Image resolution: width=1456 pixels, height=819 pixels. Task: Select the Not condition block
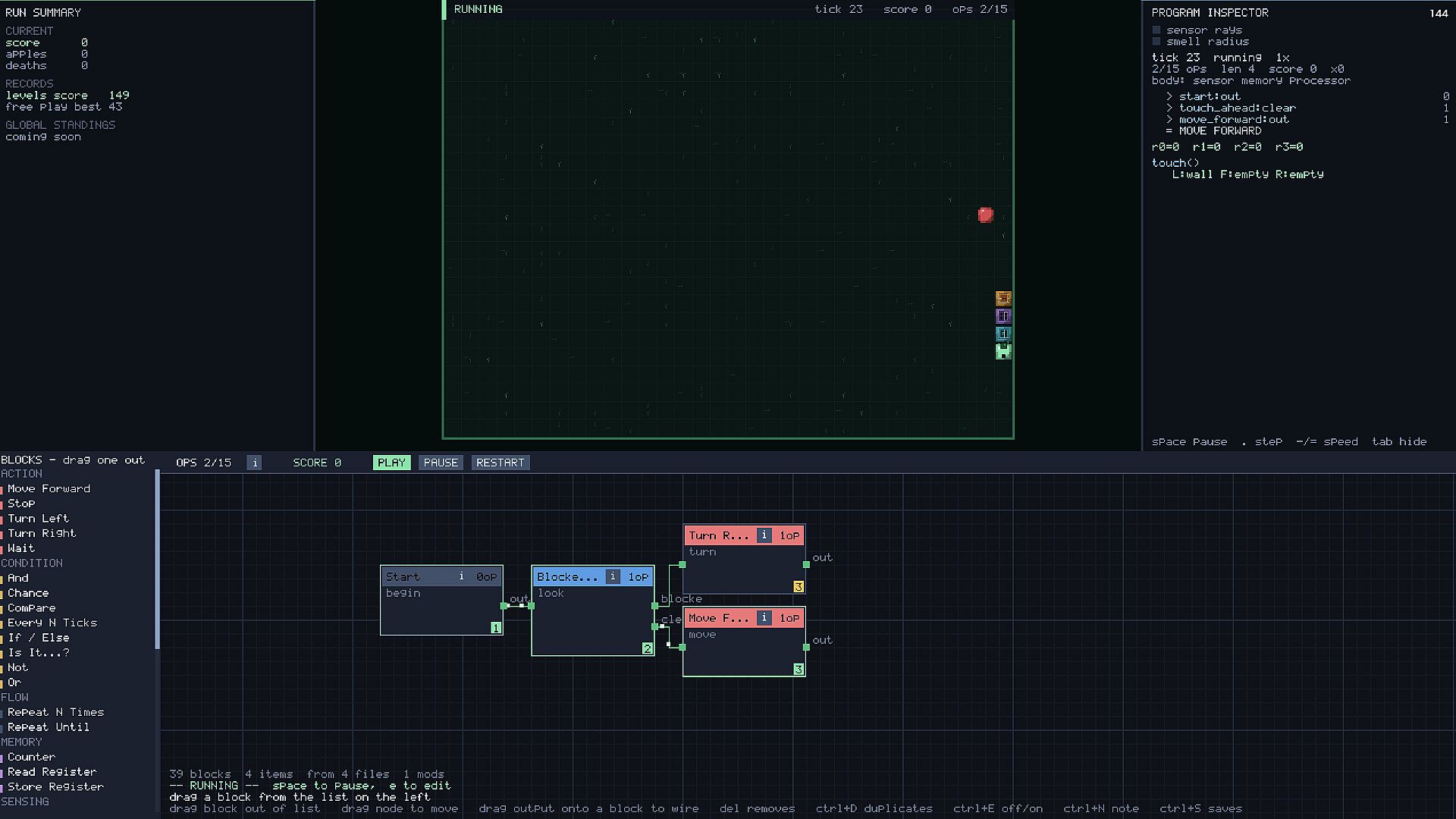point(17,667)
